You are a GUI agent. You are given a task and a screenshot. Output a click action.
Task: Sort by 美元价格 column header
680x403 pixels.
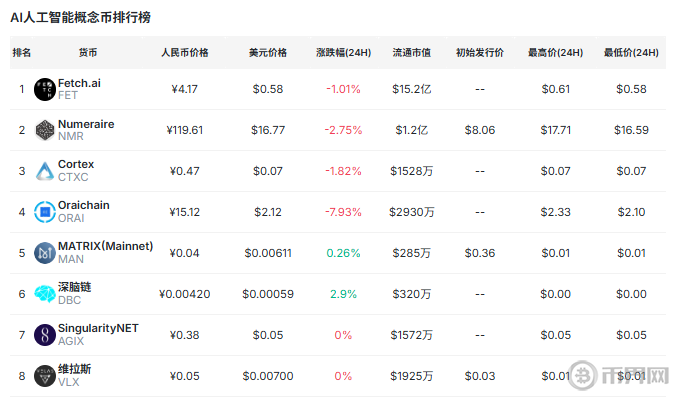tap(268, 52)
